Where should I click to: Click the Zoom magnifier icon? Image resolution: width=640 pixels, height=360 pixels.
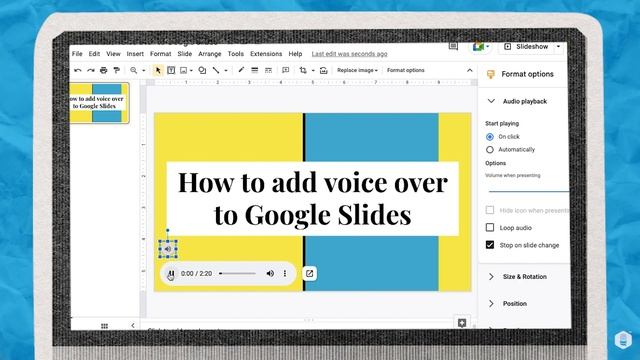coord(133,70)
